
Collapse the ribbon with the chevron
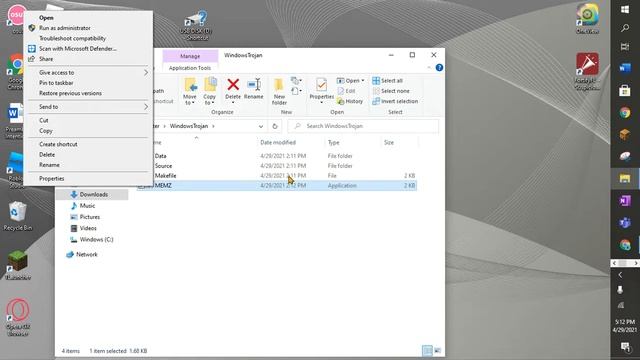[x=429, y=68]
